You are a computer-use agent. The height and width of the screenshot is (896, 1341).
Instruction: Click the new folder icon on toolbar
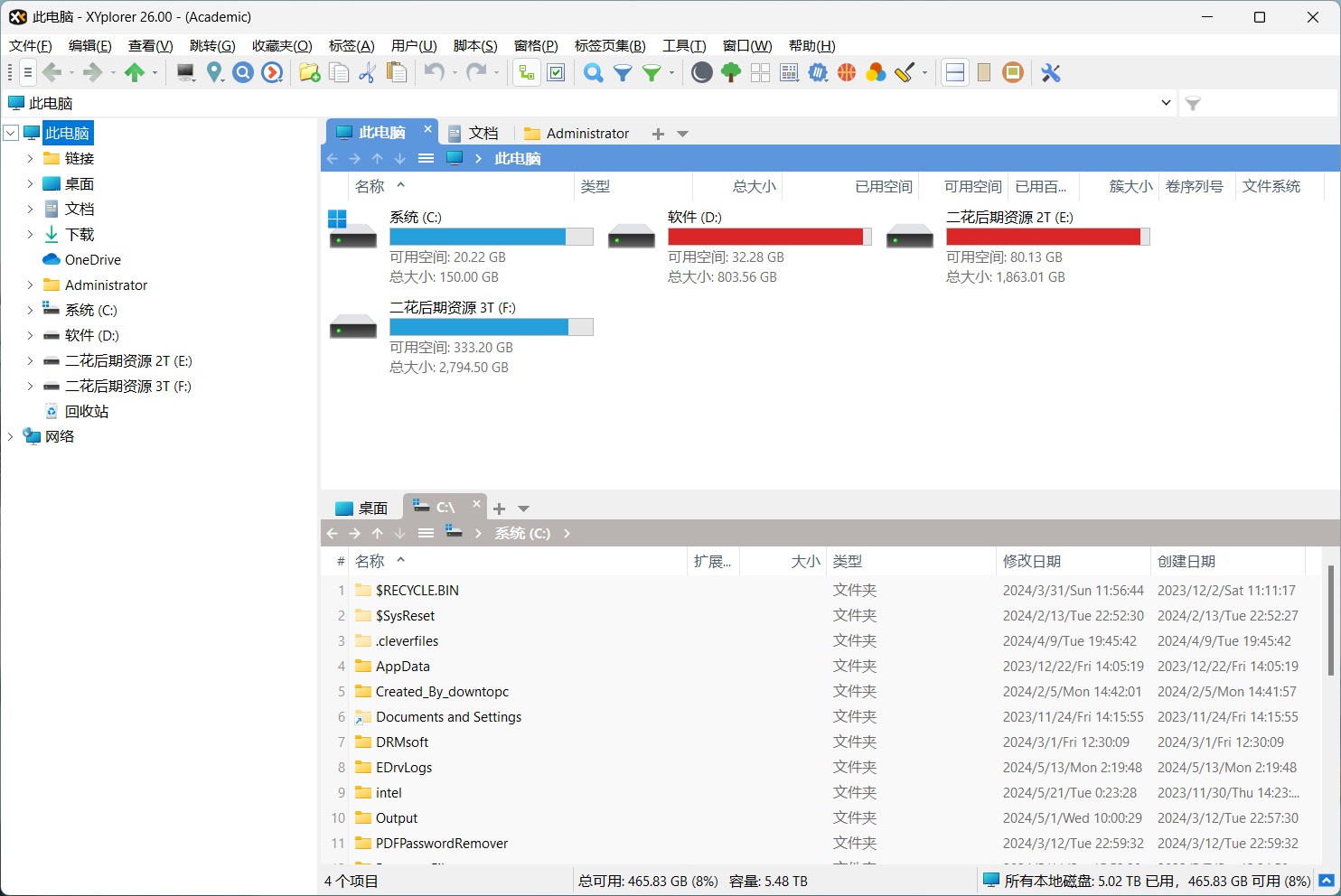coord(310,72)
